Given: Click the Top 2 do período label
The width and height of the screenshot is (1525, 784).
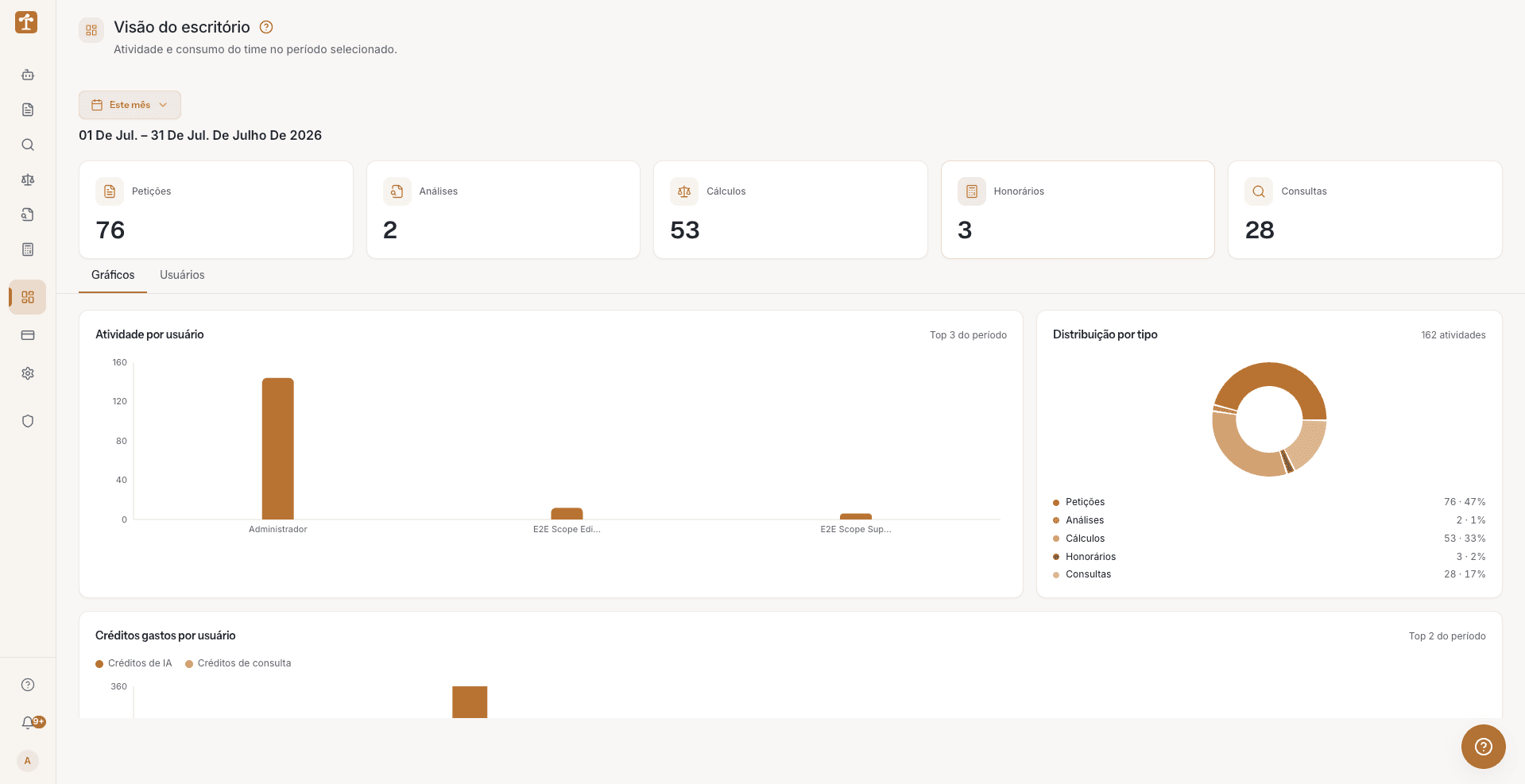Looking at the screenshot, I should click(1447, 636).
